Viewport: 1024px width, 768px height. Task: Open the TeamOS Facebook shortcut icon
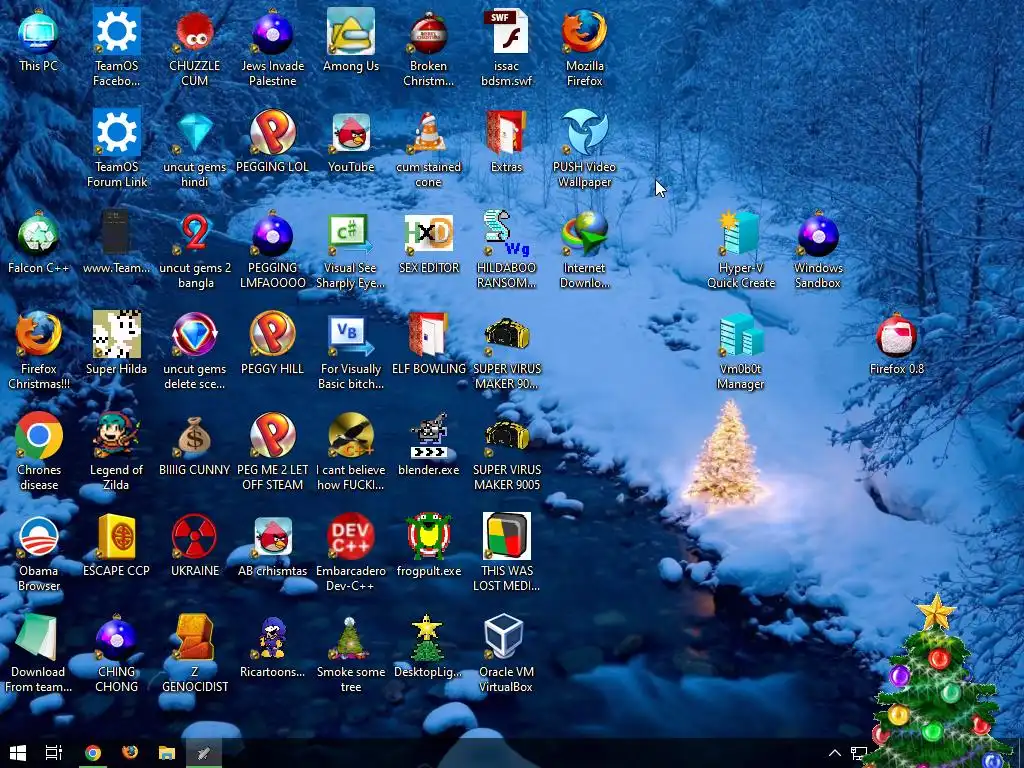(x=116, y=31)
